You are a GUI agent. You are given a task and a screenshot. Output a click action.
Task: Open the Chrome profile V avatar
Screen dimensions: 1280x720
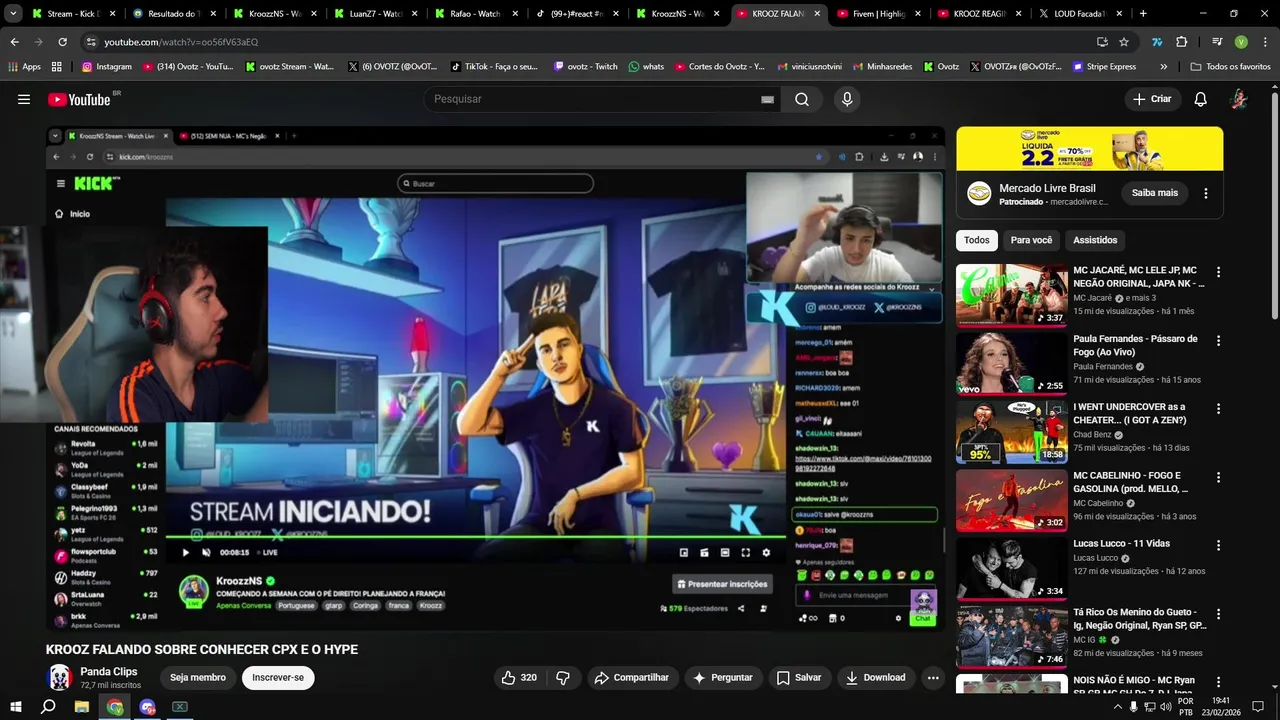tap(1241, 42)
